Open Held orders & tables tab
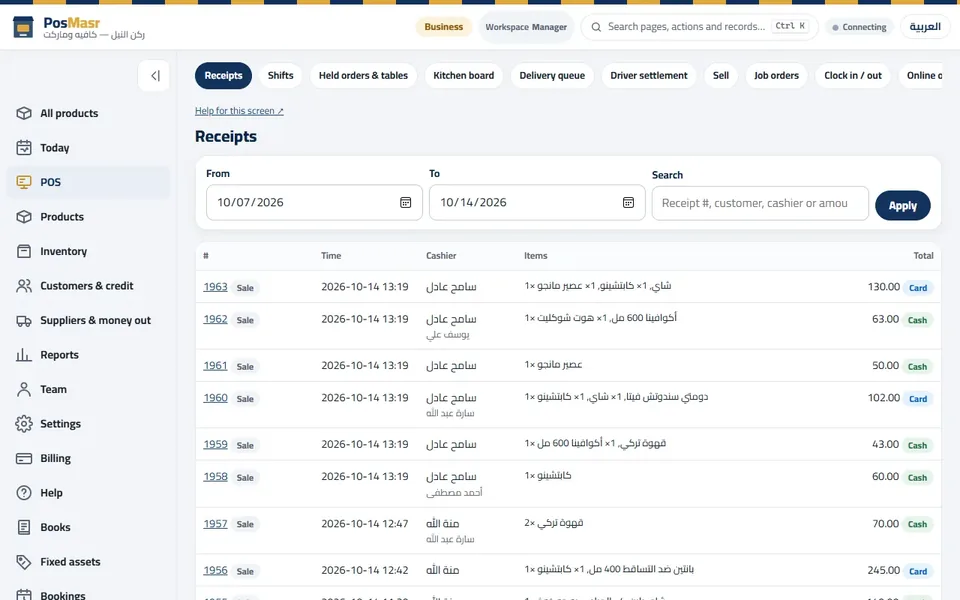Viewport: 960px width, 600px height. tap(363, 75)
